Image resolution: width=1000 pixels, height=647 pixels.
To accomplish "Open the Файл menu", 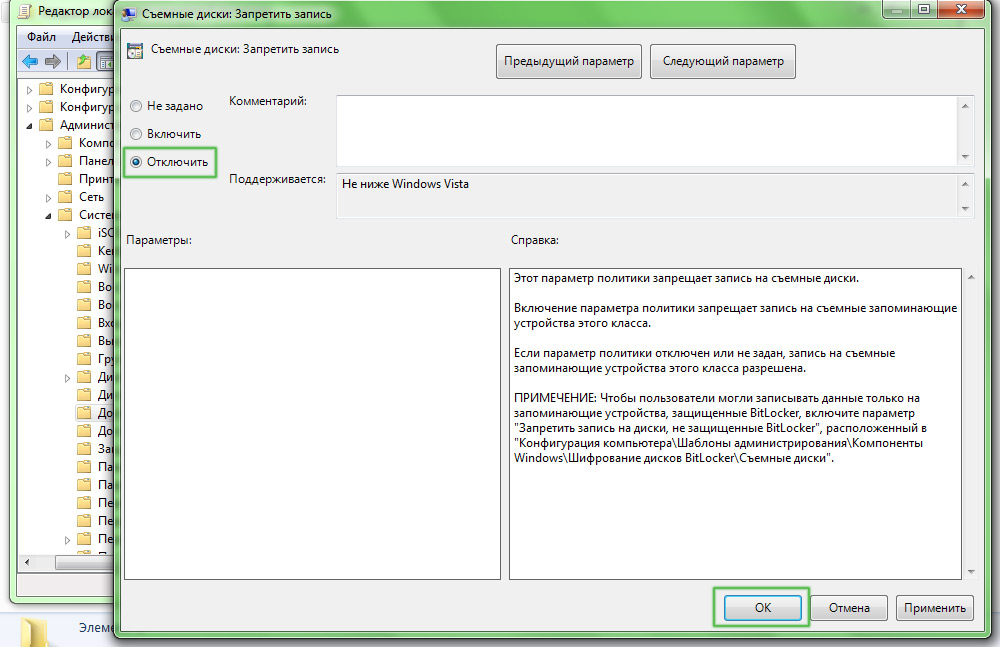I will [x=41, y=37].
